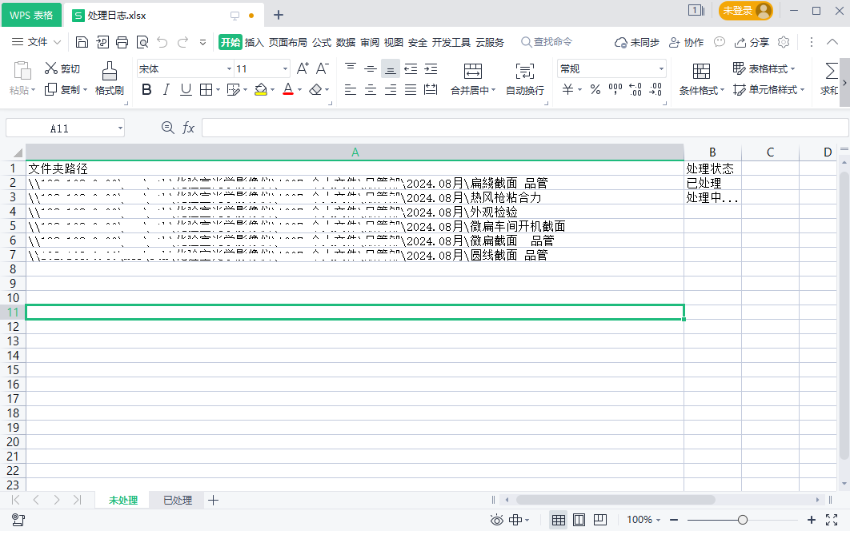Screen dimensions: 851x533
Task: Select cell B3 处理中...
Action: [713, 198]
